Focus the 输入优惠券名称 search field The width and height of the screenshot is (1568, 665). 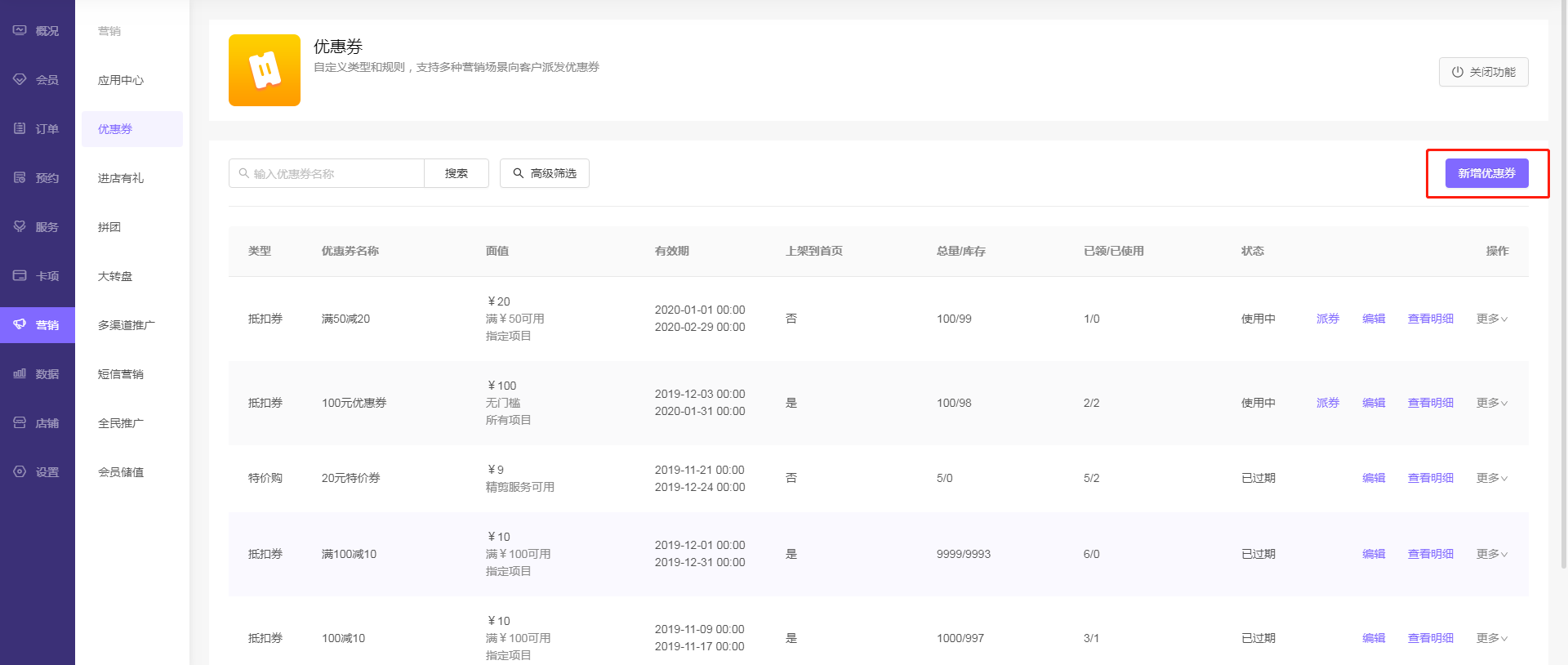click(327, 173)
